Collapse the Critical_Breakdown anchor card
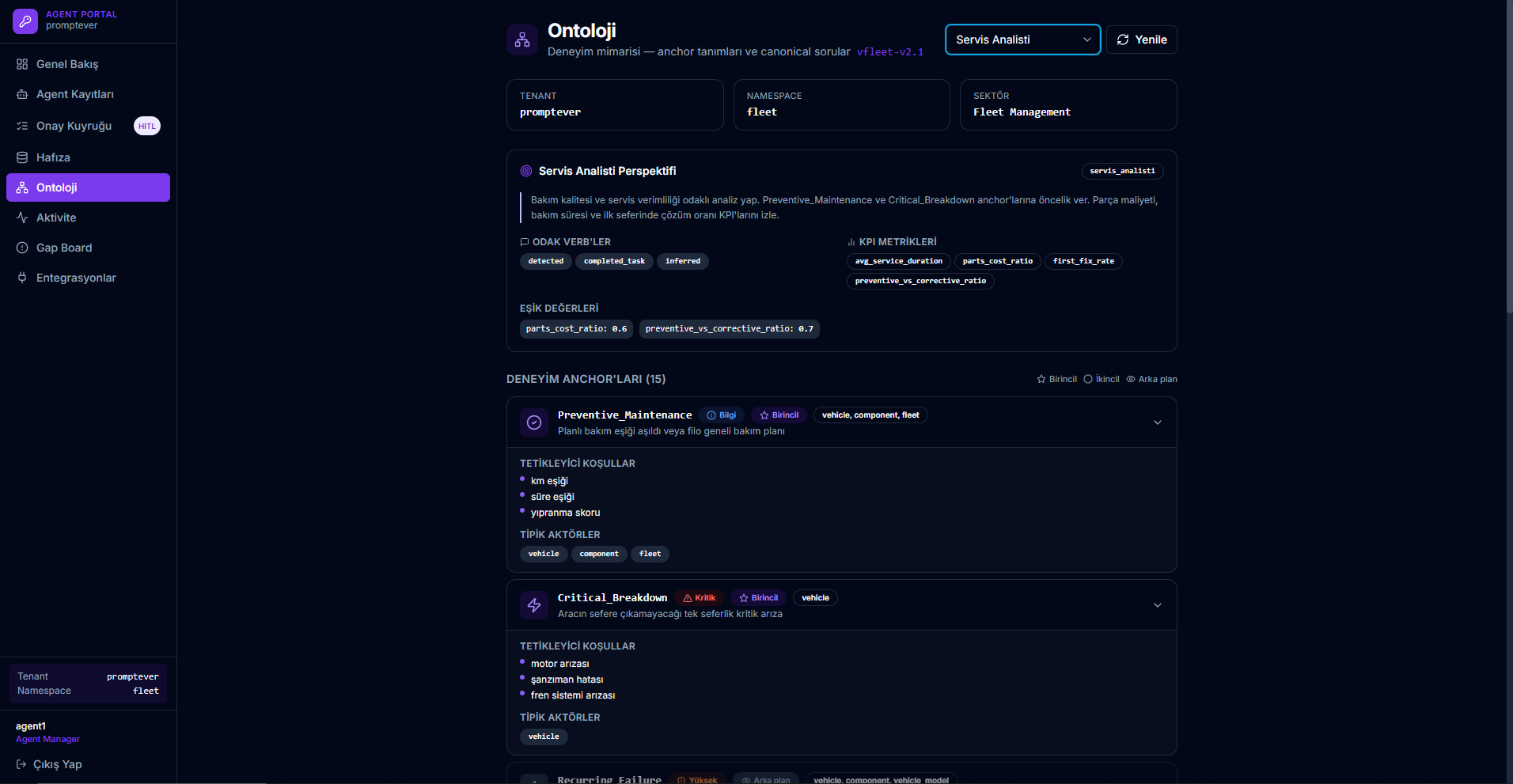 coord(1157,605)
